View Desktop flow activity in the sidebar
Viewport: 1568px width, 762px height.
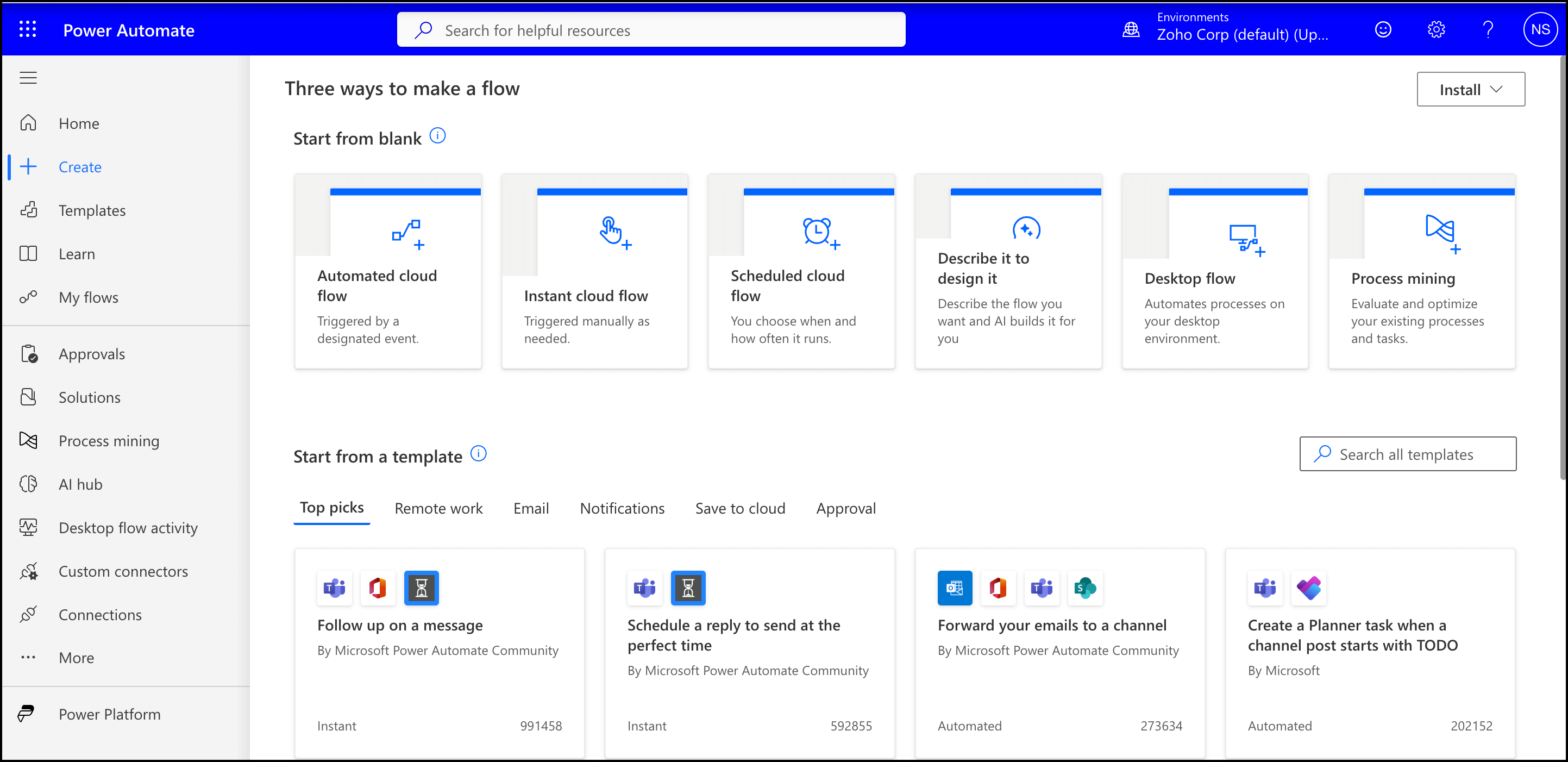128,528
